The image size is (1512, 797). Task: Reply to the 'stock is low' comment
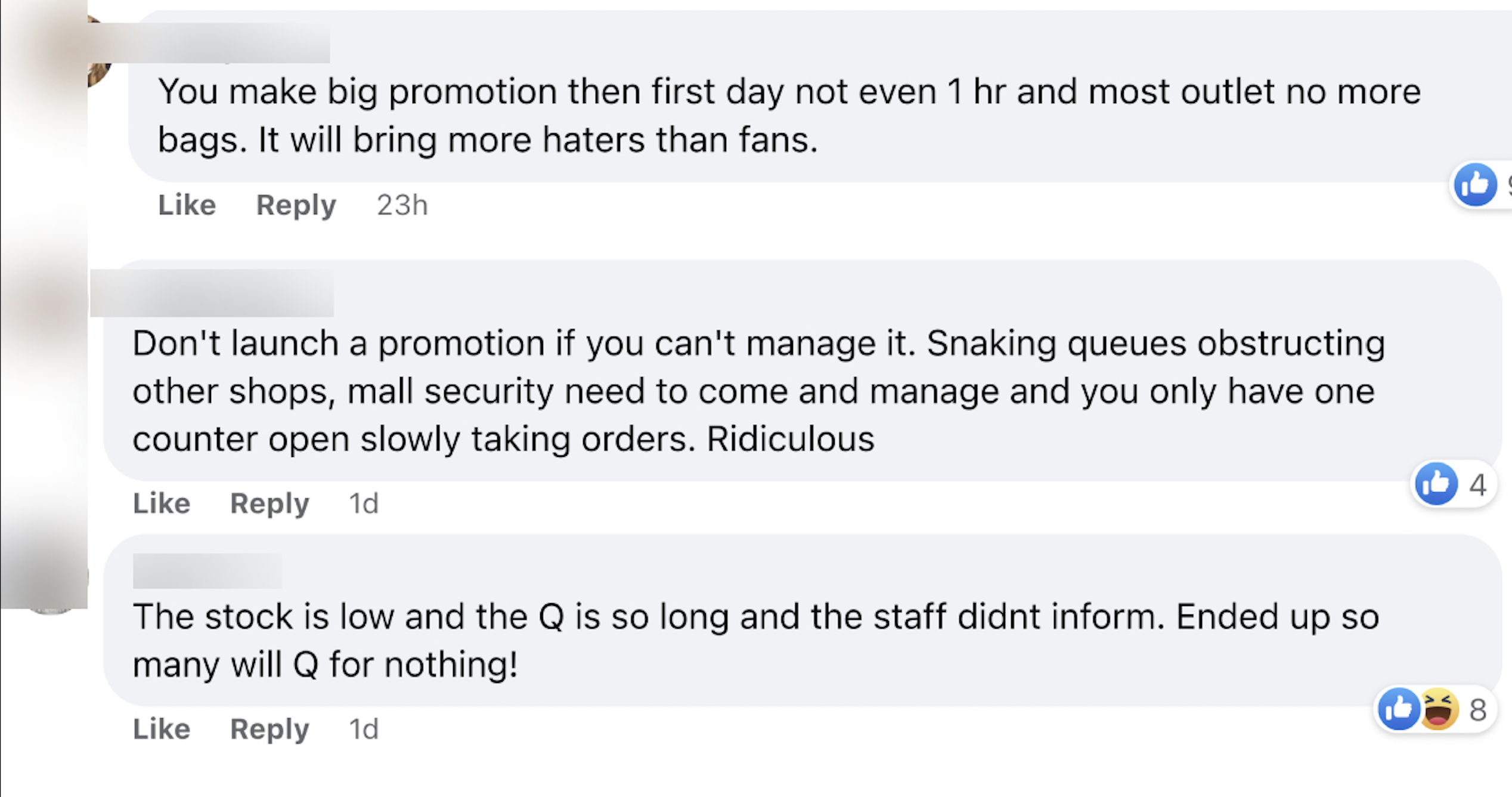coord(269,729)
